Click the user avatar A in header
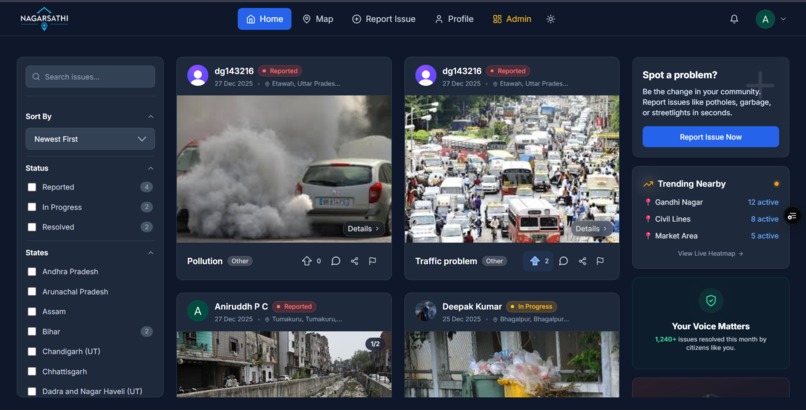 (765, 19)
